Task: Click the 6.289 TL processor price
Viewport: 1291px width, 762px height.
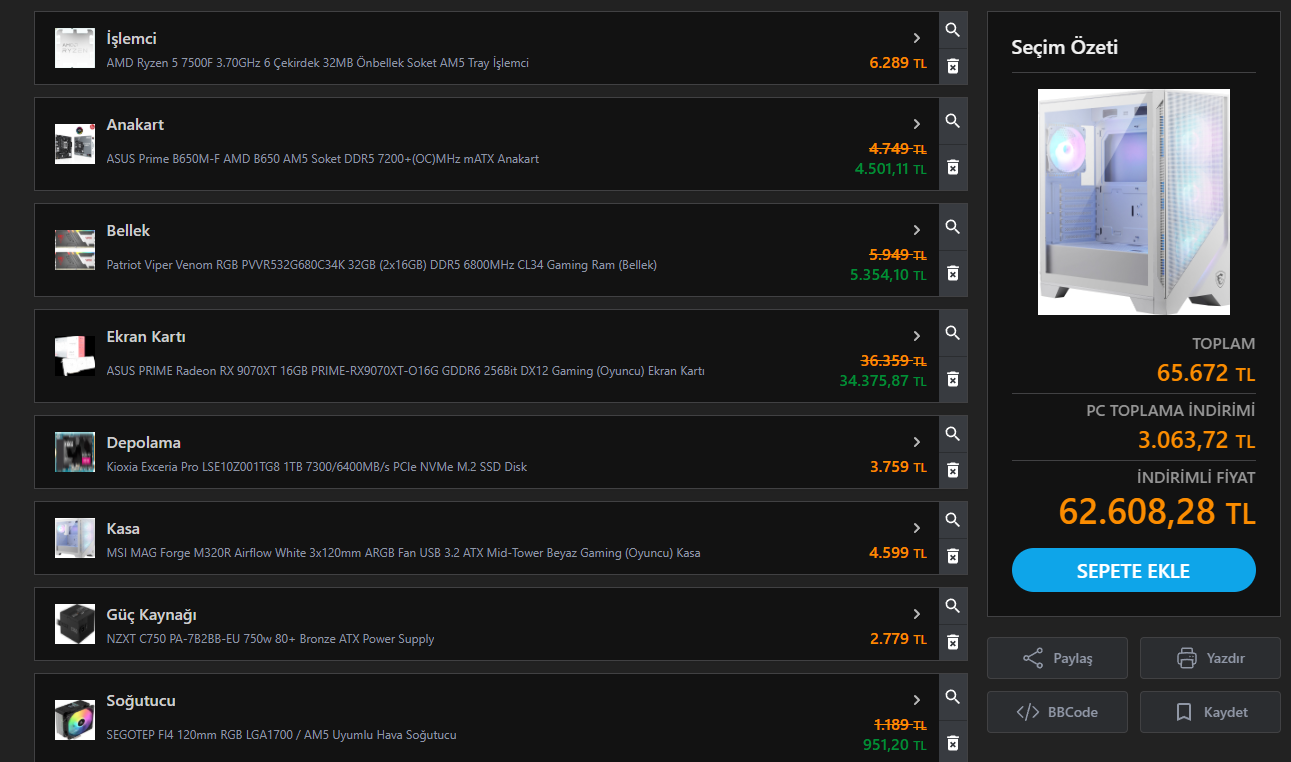Action: (898, 63)
